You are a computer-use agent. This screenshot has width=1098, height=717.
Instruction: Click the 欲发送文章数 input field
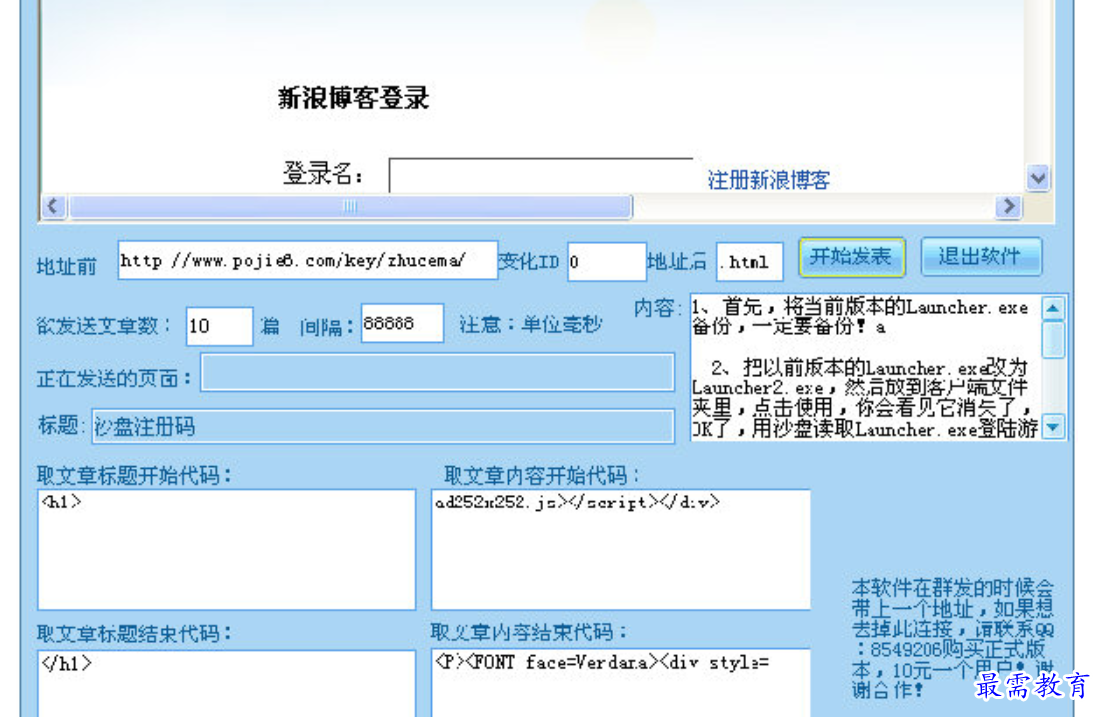219,326
